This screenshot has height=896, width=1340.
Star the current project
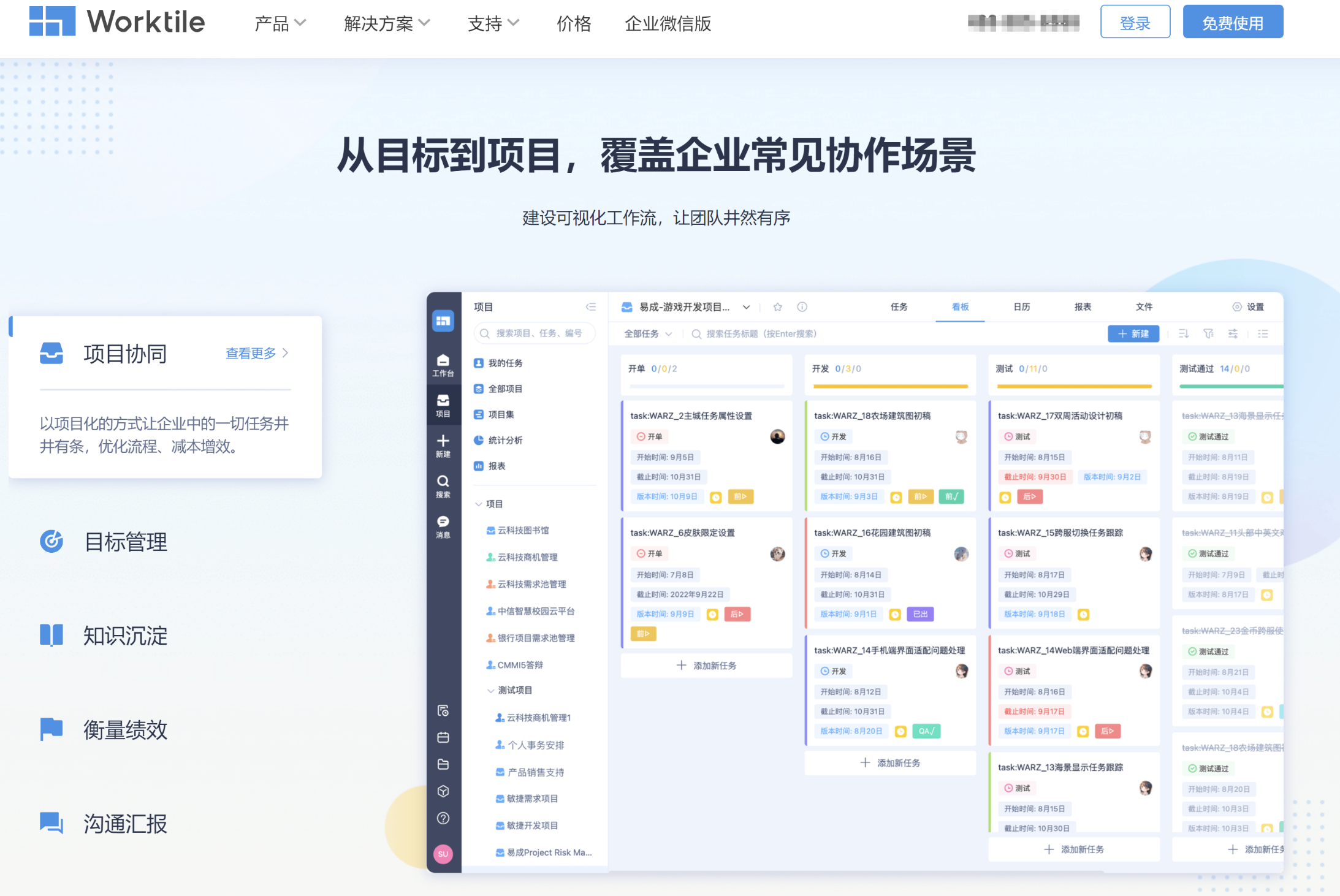[777, 306]
